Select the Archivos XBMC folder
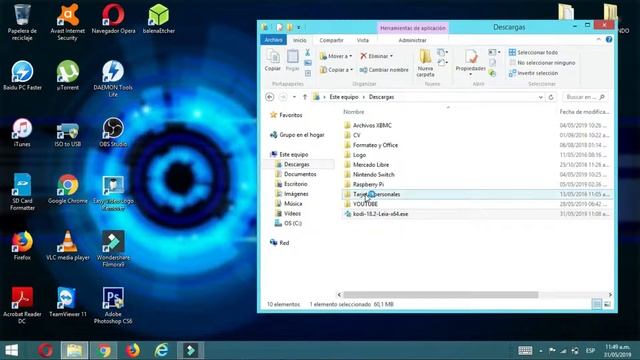This screenshot has width=640, height=360. (372, 125)
